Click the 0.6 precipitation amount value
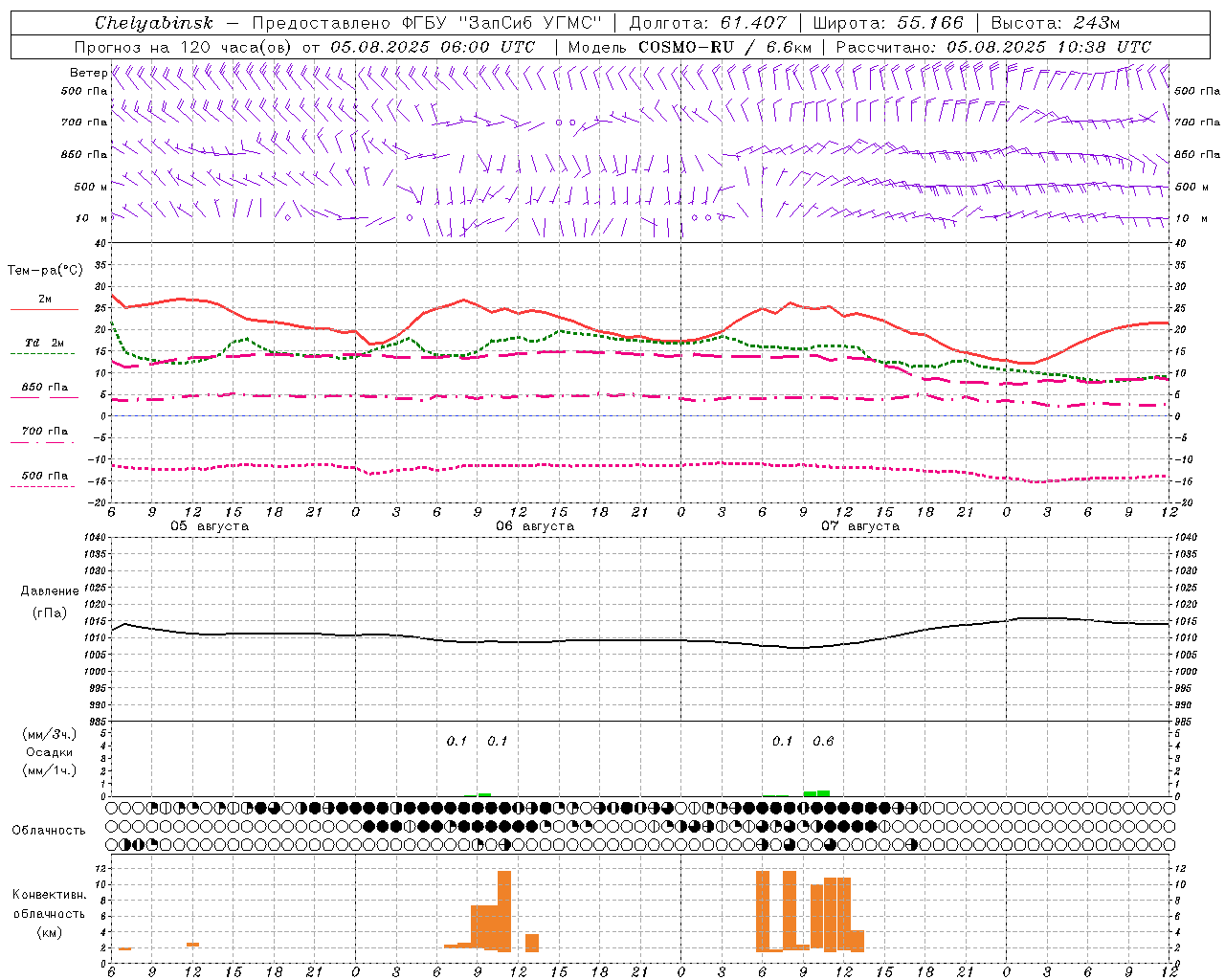 pyautogui.click(x=823, y=741)
